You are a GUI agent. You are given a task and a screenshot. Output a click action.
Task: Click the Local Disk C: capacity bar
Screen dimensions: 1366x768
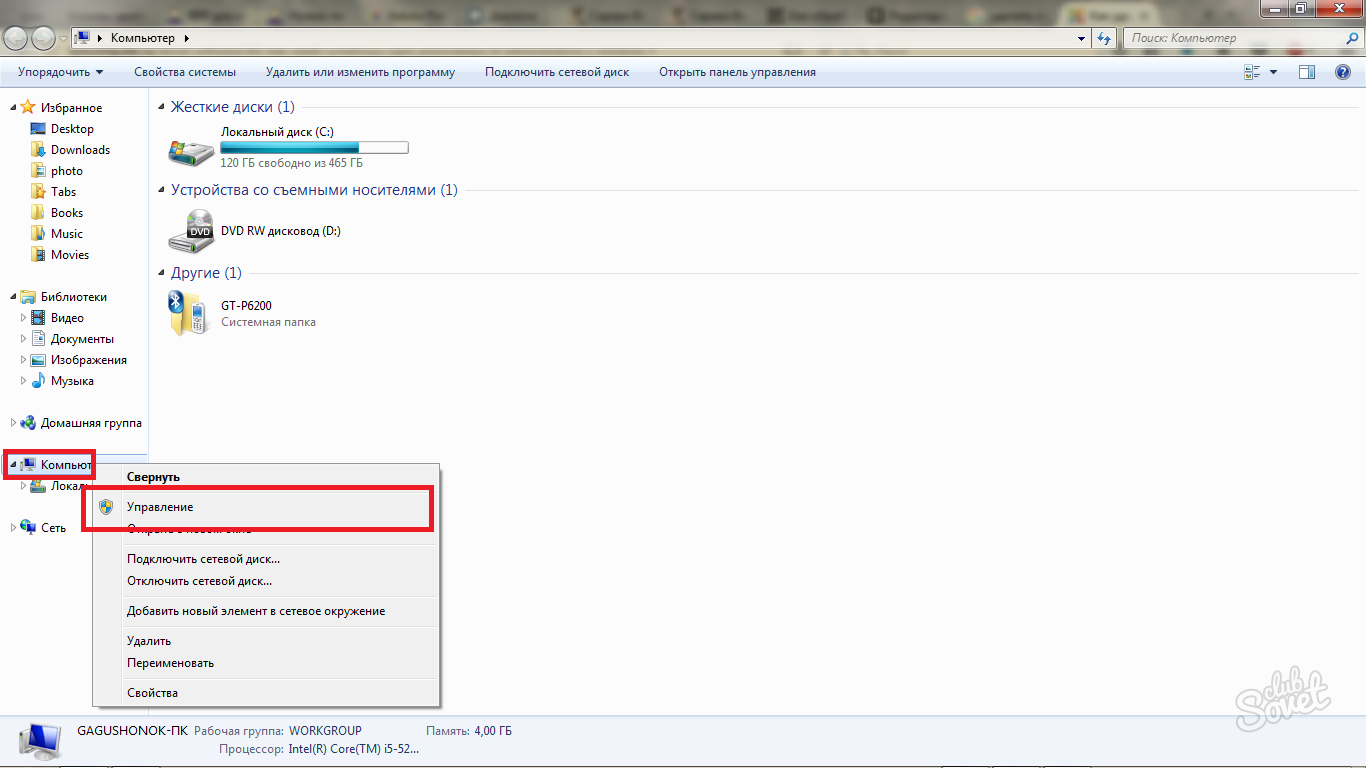point(314,148)
